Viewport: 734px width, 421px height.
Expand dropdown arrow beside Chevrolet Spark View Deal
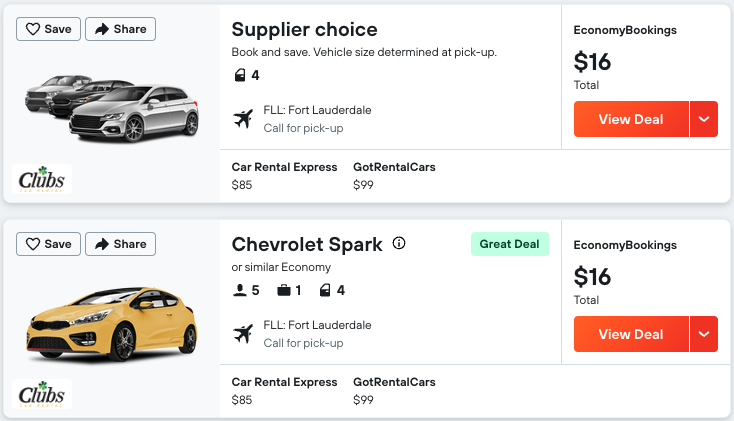[704, 334]
